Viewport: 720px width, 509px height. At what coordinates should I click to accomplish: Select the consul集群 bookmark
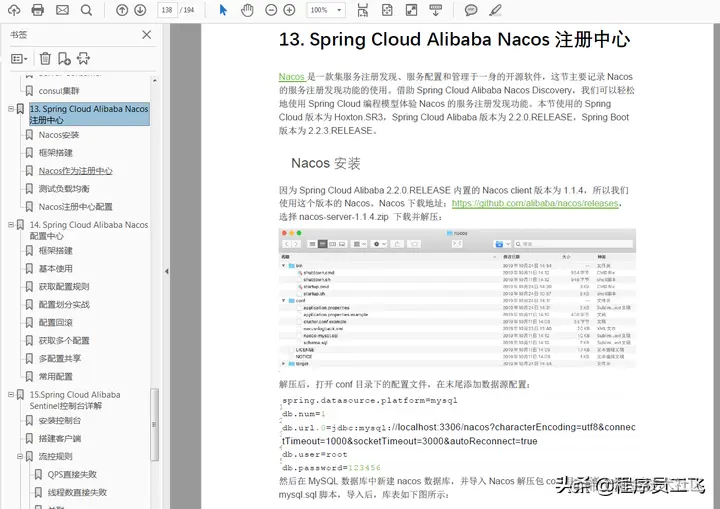click(59, 90)
